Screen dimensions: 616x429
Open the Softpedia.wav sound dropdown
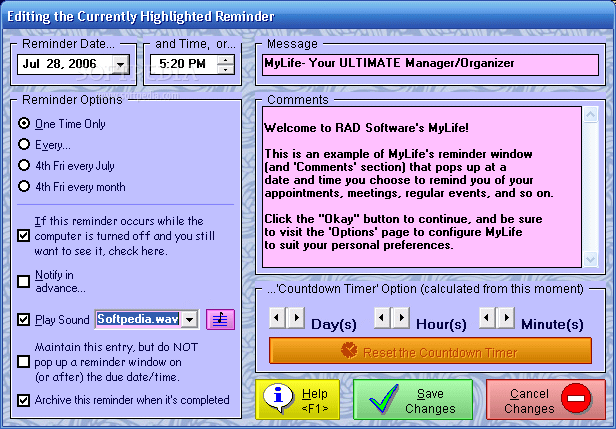point(190,319)
